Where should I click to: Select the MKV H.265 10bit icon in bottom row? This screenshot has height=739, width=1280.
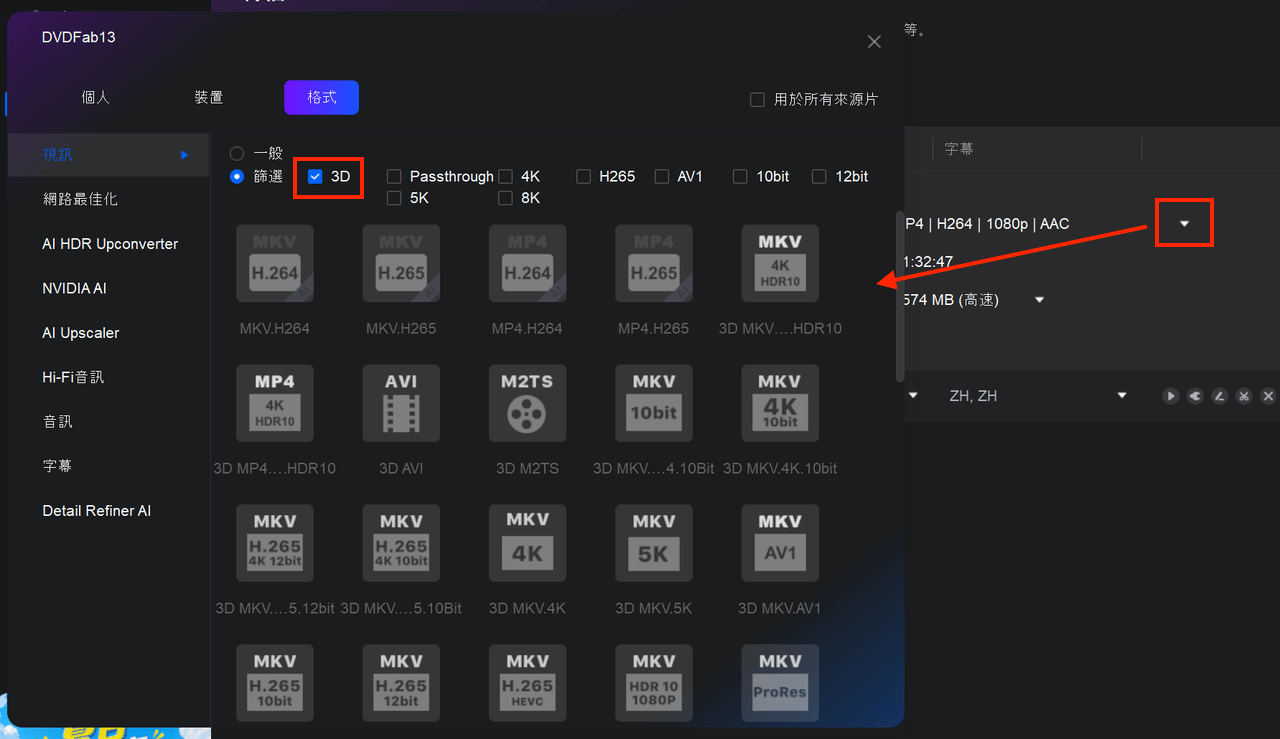pos(275,683)
